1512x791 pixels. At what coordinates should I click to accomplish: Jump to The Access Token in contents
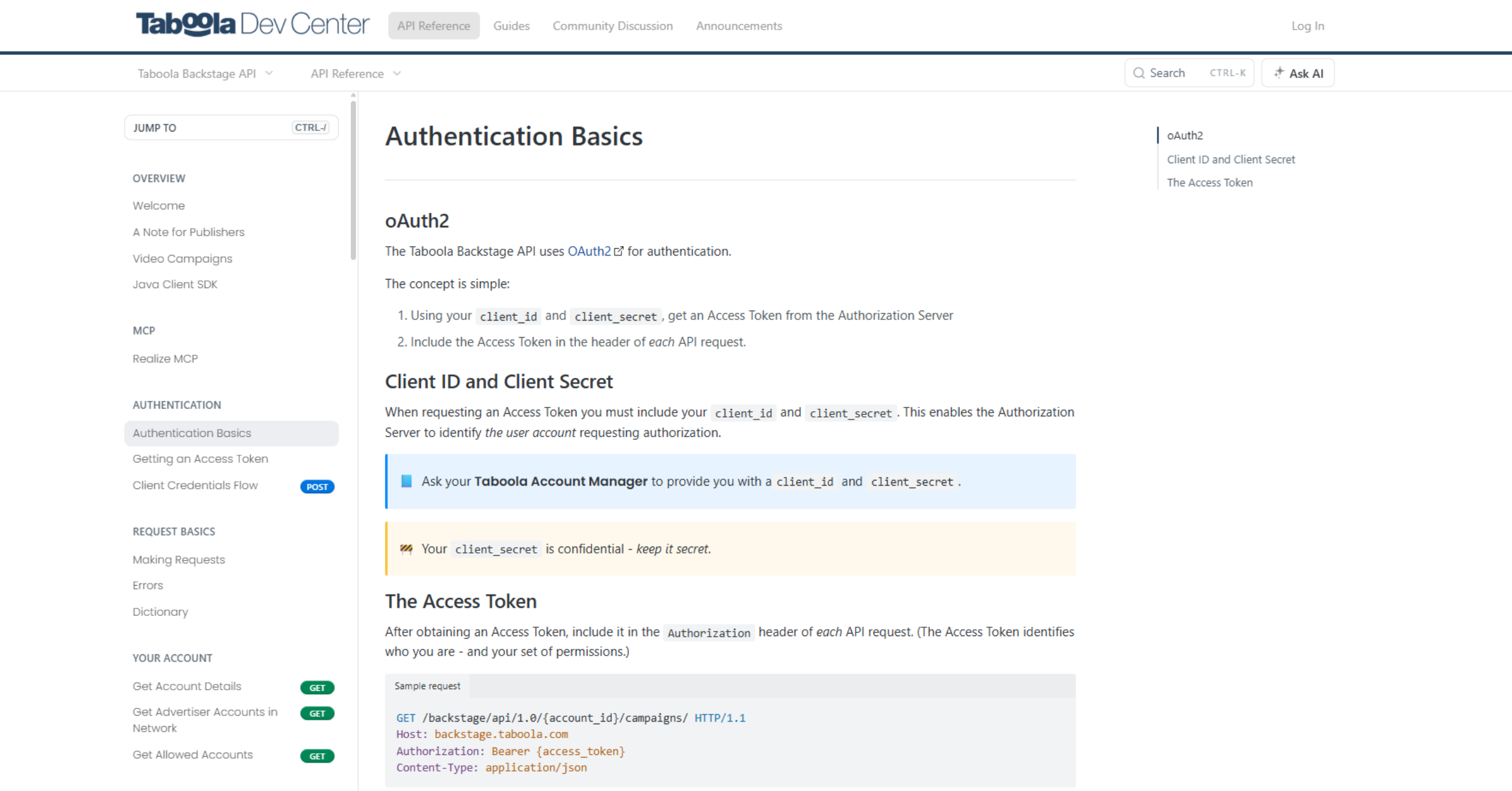tap(1210, 183)
